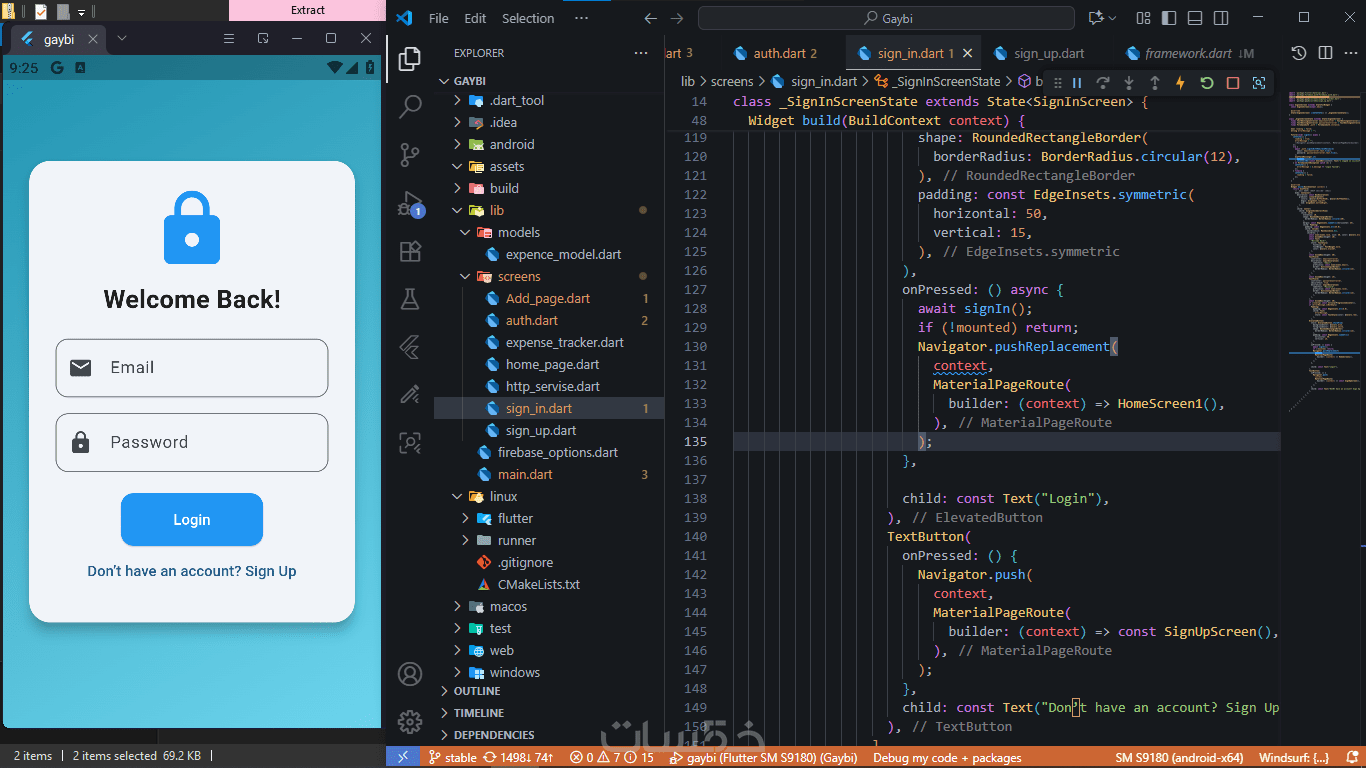Switch to the framework.dart tab
This screenshot has height=768, width=1366.
[1189, 53]
